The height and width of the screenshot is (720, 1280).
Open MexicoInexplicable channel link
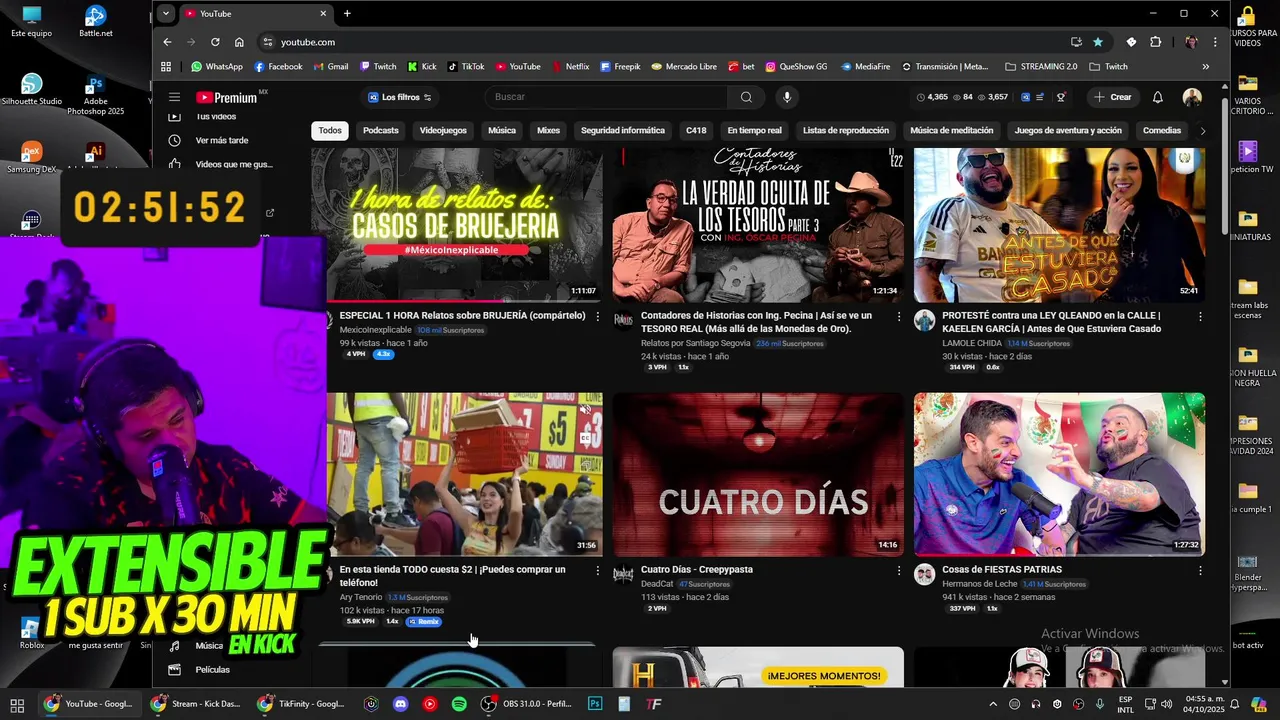(x=375, y=330)
